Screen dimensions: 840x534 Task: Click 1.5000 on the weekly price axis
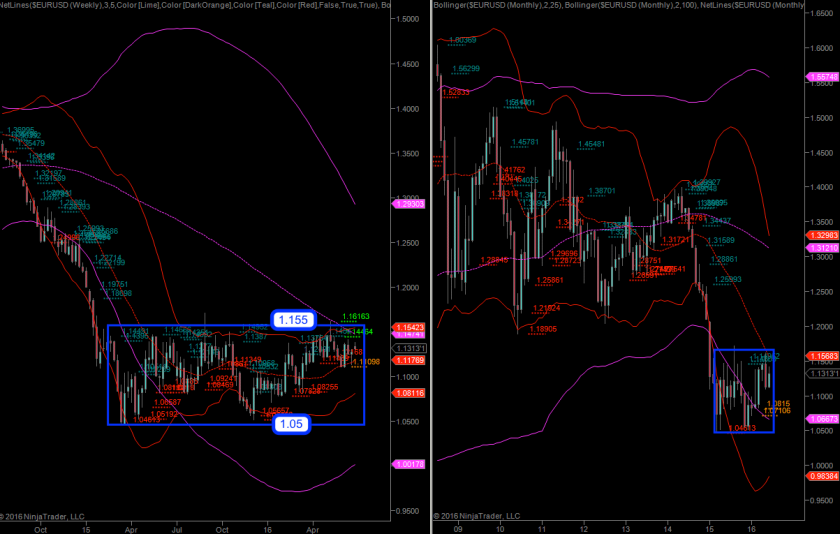pos(408,19)
